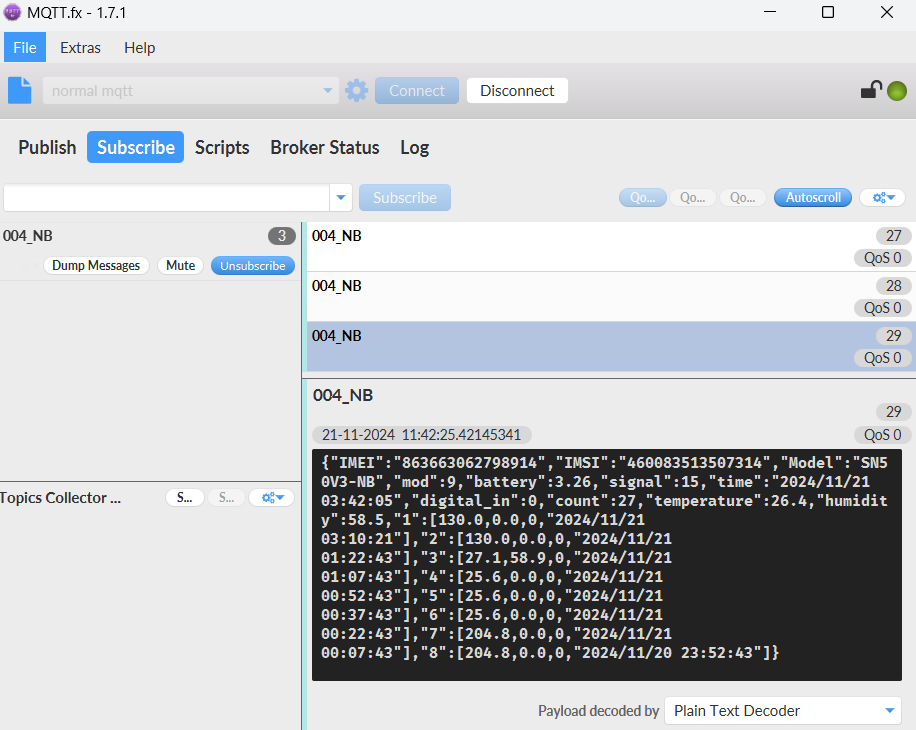Click the timestamp 21-11-2024 11:42:25

[x=421, y=434]
